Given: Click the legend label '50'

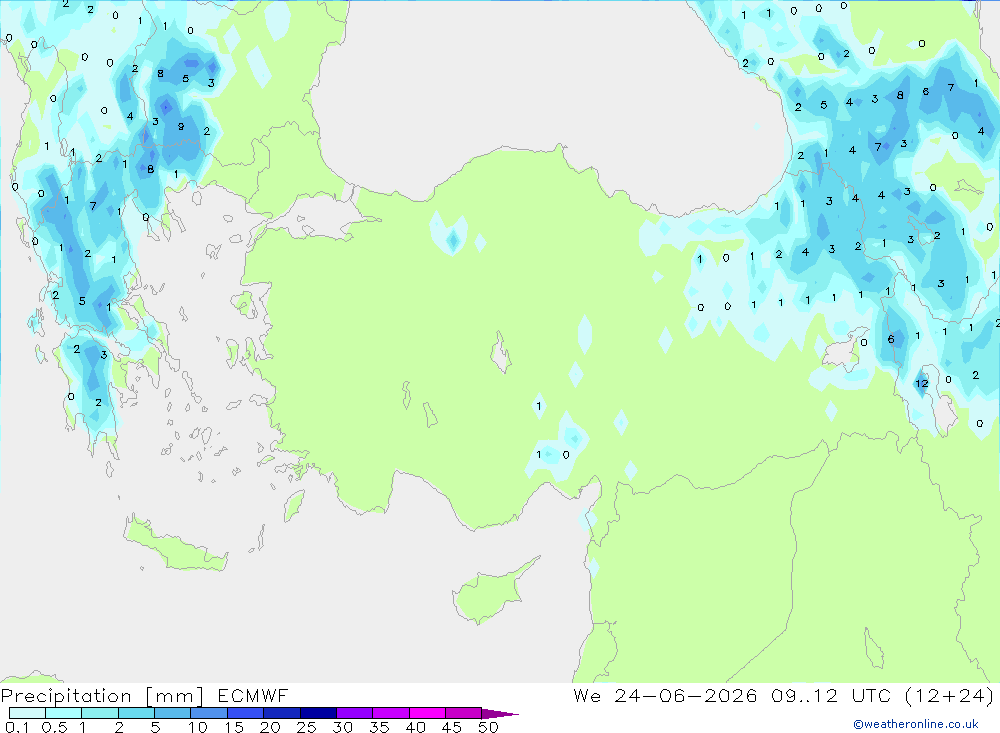Looking at the screenshot, I should (x=489, y=727).
